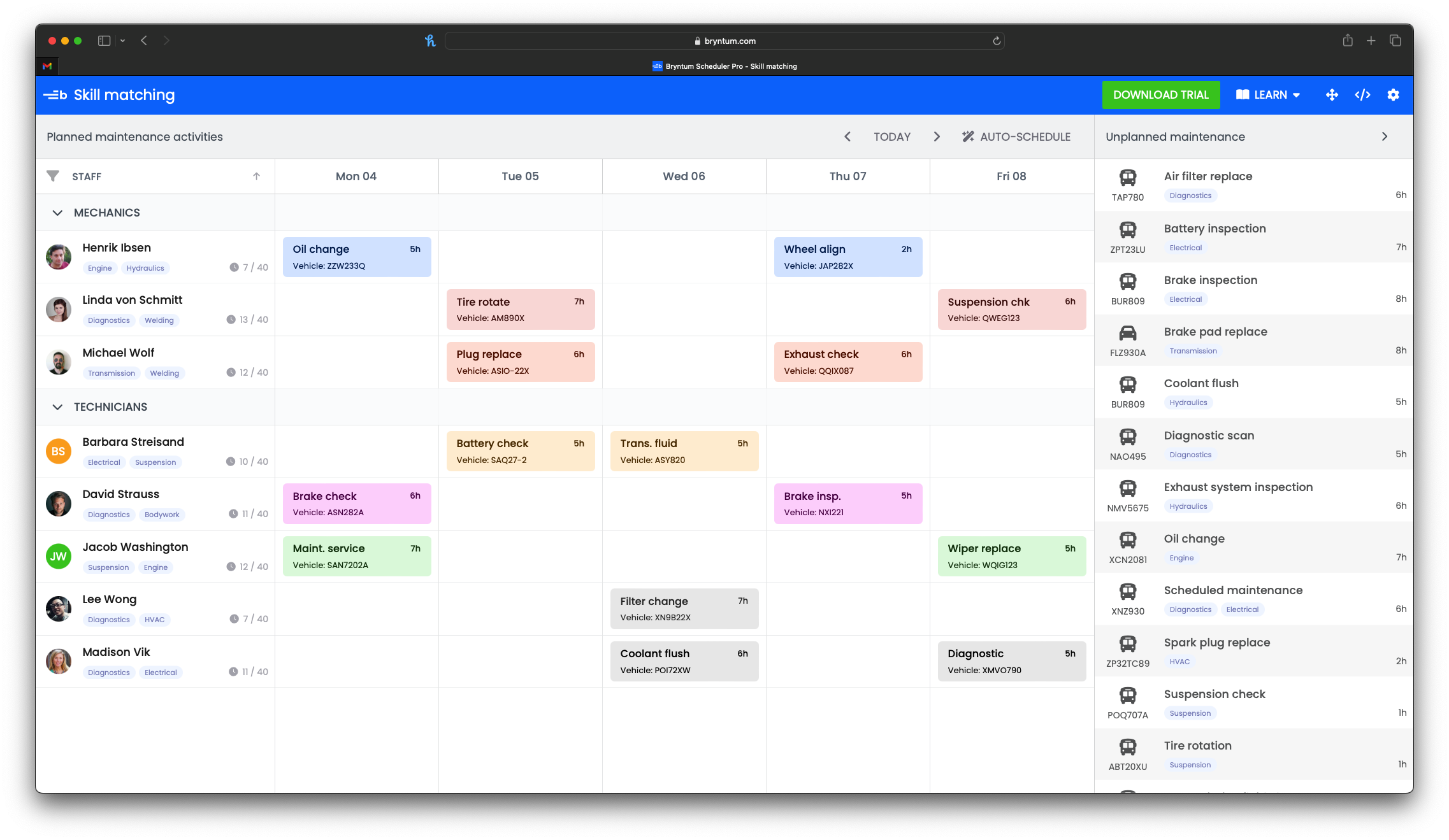
Task: Click the Auto-Schedule button
Action: [1016, 136]
